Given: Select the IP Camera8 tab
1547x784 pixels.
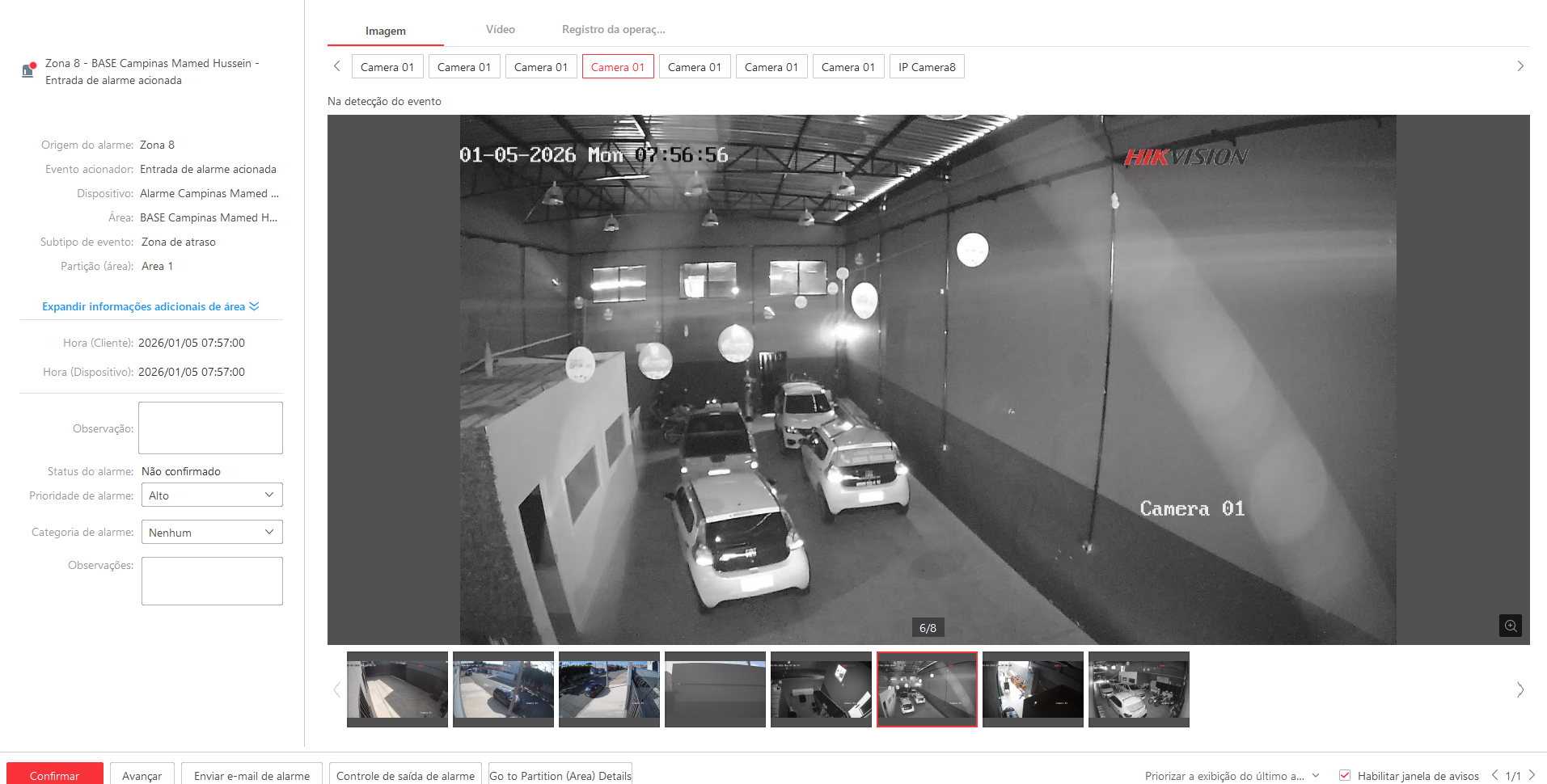Looking at the screenshot, I should [927, 67].
